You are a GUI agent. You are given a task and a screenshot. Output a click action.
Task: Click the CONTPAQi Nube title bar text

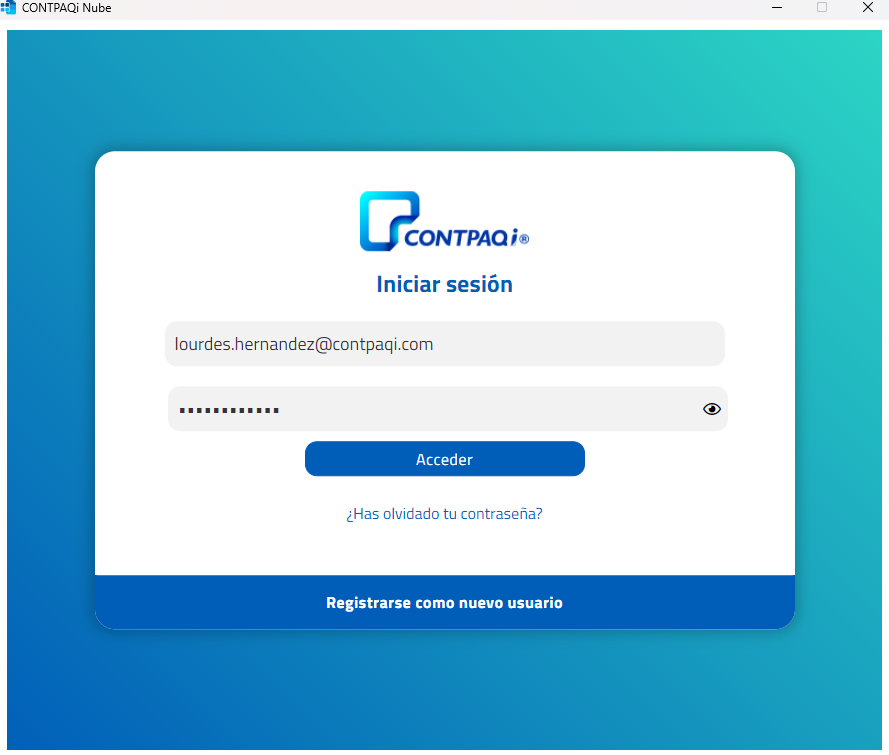coord(66,8)
